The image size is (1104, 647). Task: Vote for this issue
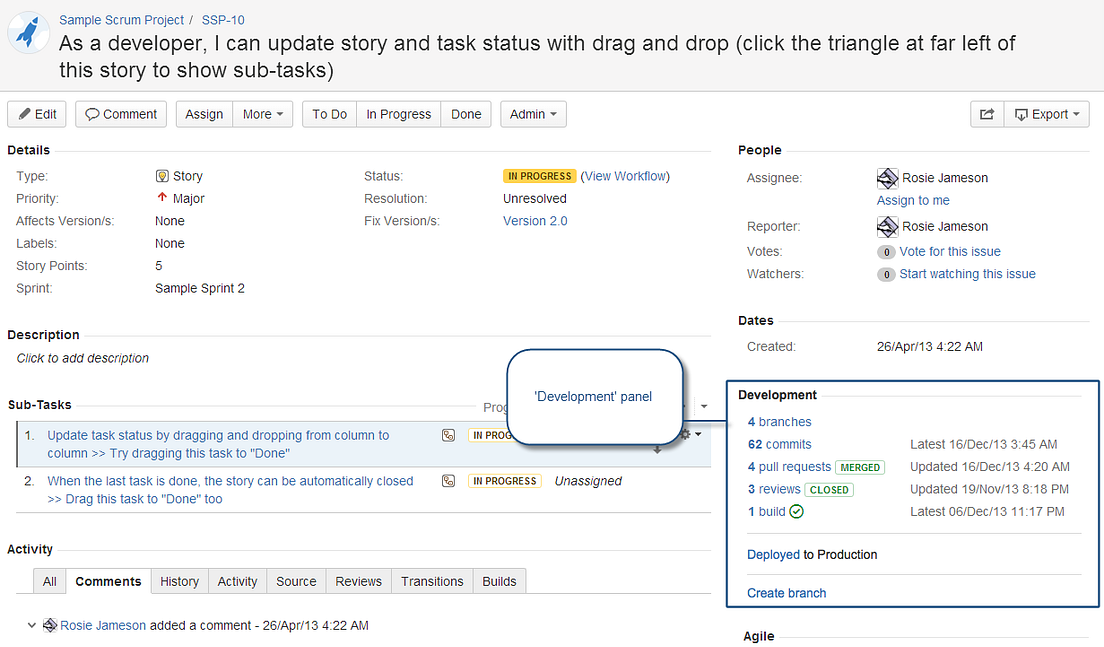click(950, 251)
